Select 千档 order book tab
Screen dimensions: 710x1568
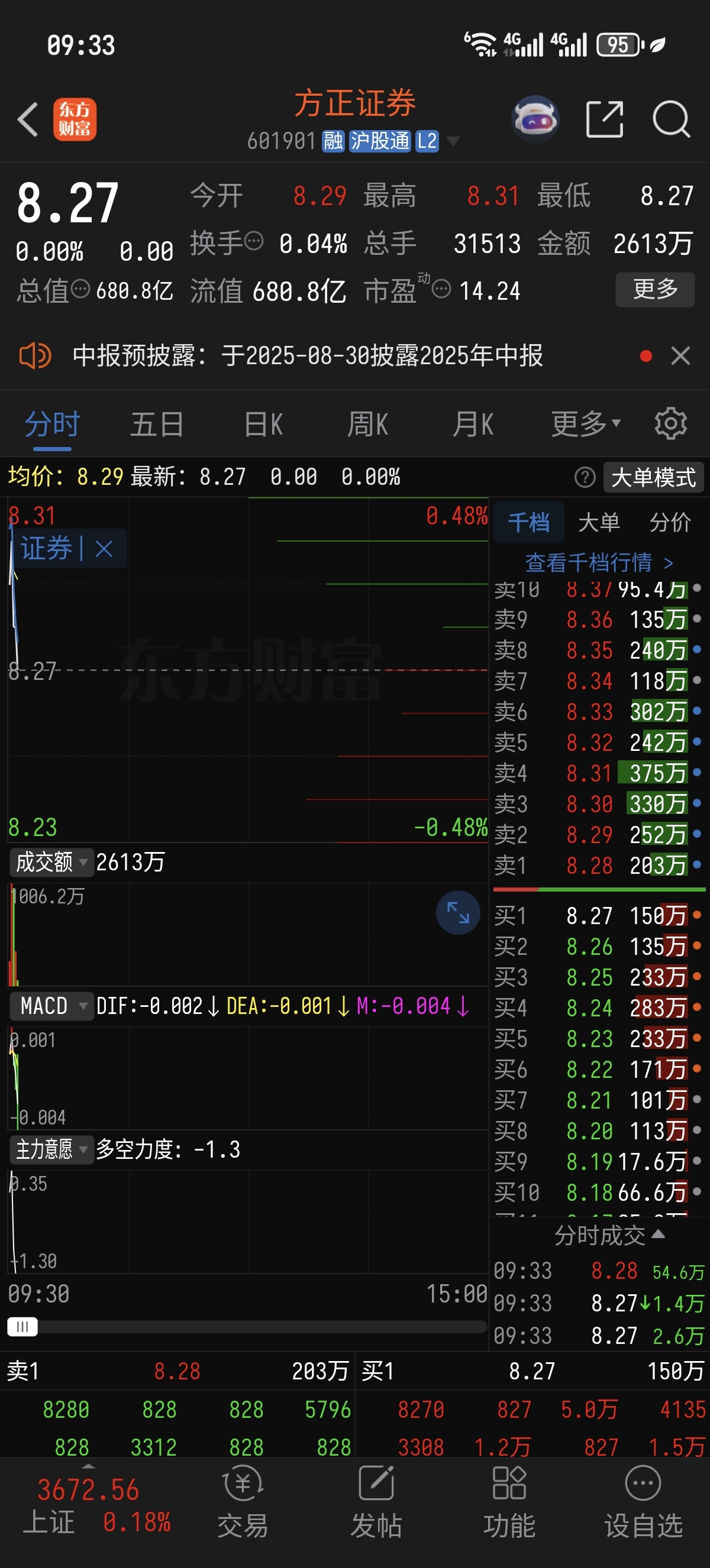[528, 522]
